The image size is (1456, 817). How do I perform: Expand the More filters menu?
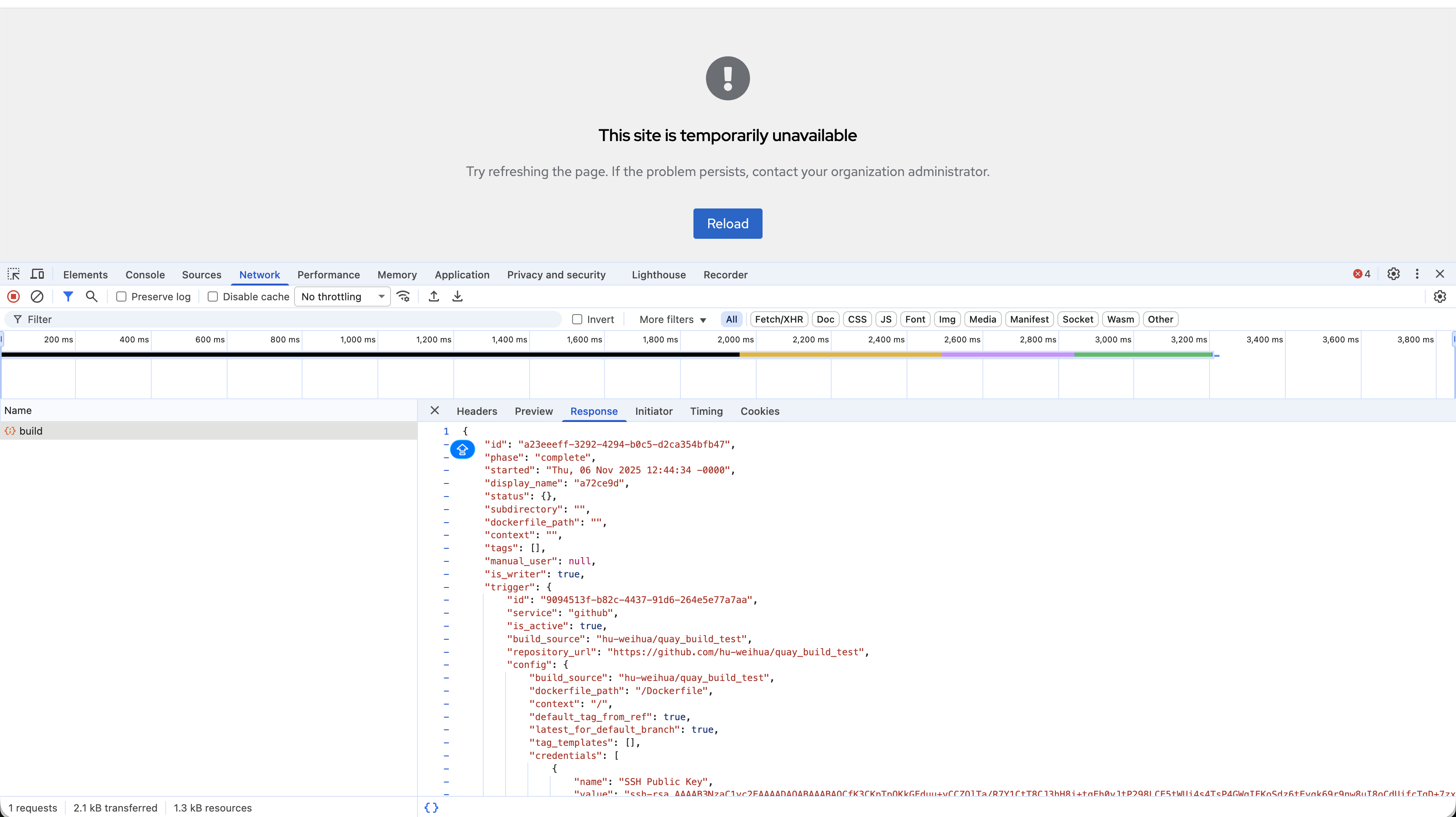coord(673,319)
